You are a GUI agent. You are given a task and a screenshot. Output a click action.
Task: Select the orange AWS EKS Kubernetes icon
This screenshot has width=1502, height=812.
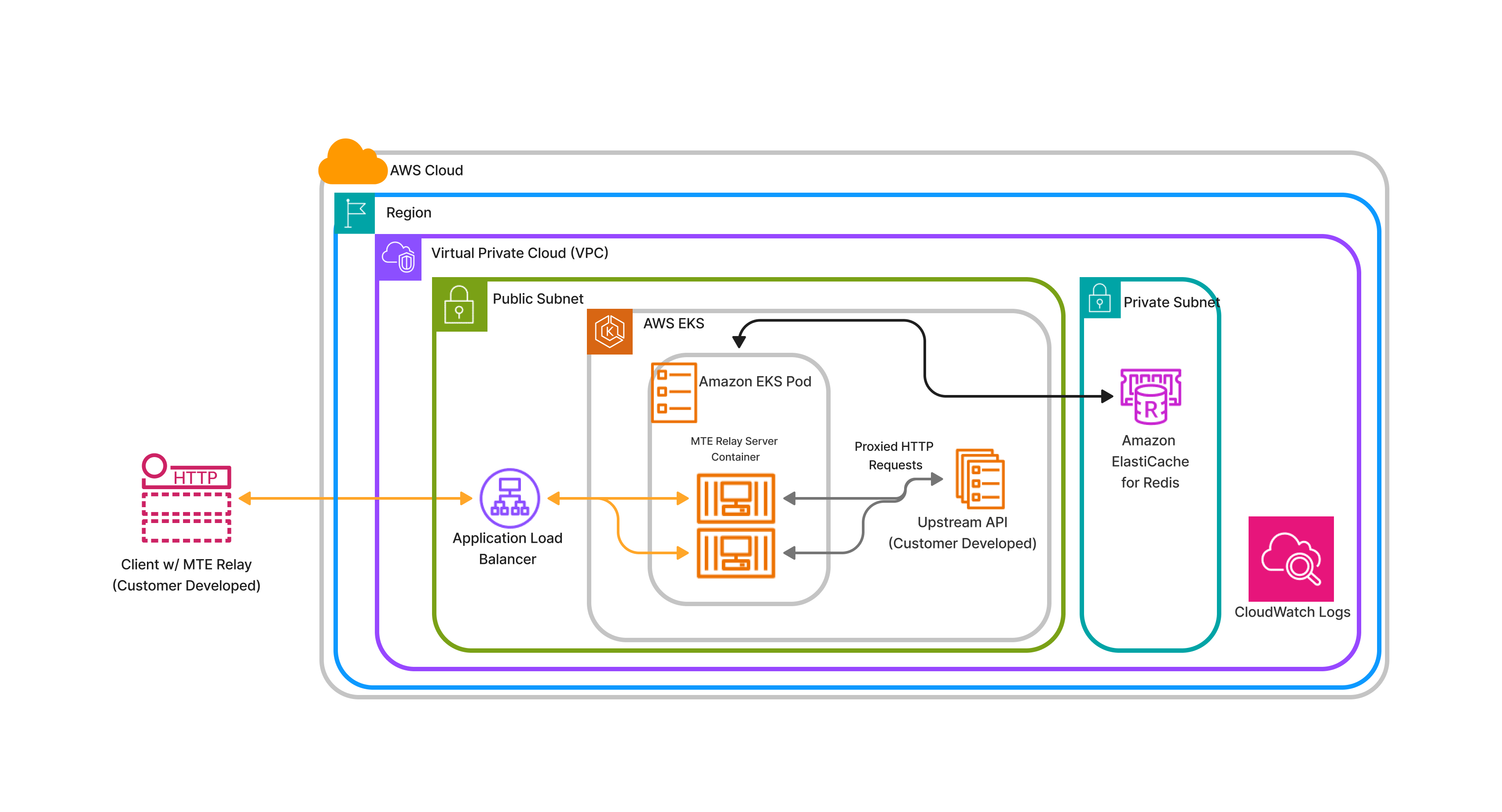(x=610, y=332)
